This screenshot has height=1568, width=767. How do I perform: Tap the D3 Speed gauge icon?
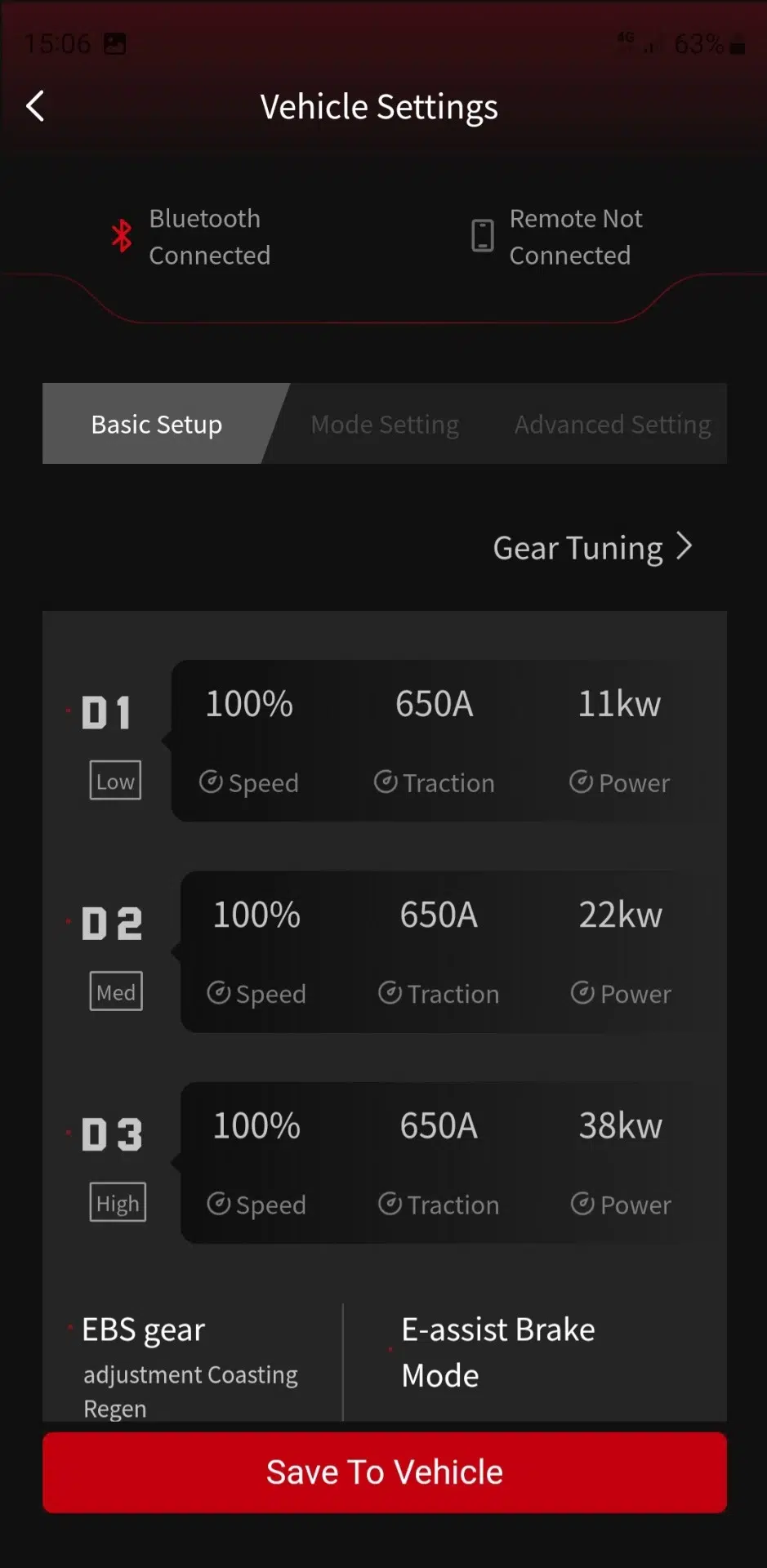click(219, 1204)
